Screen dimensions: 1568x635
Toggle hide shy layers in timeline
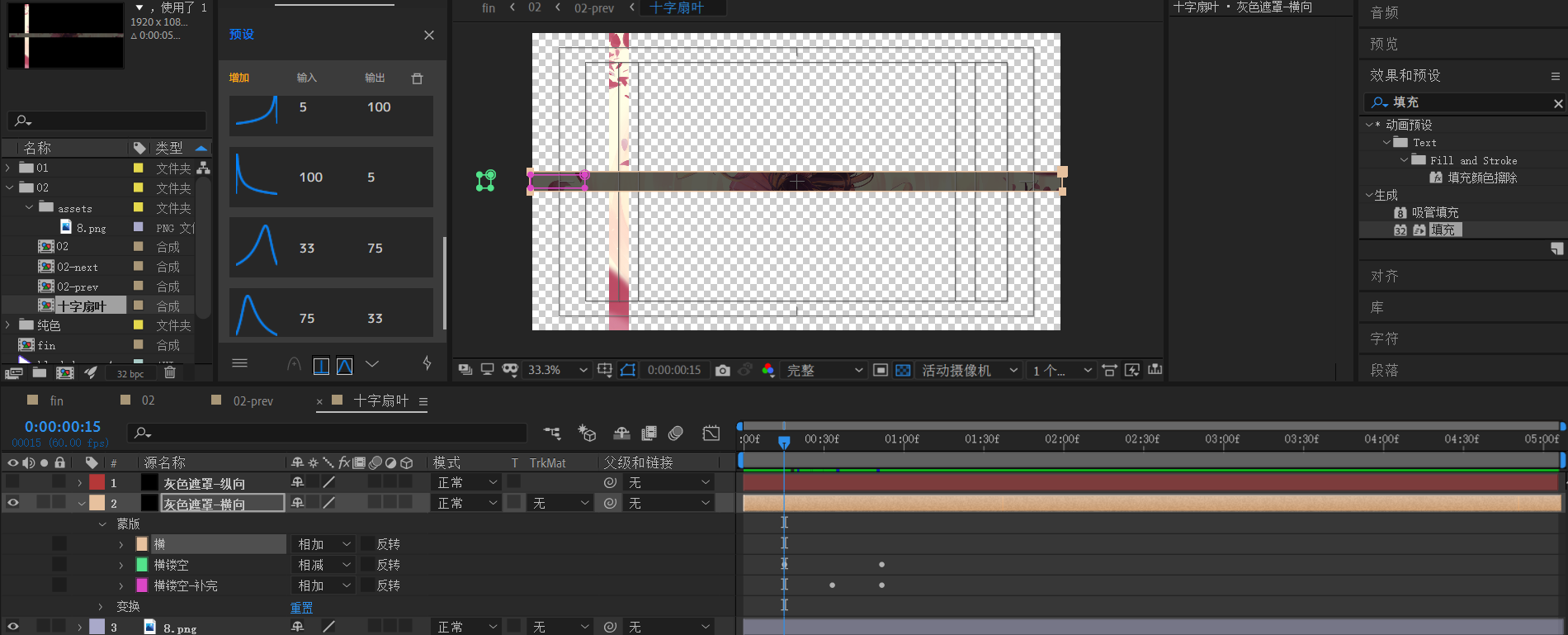[x=621, y=433]
